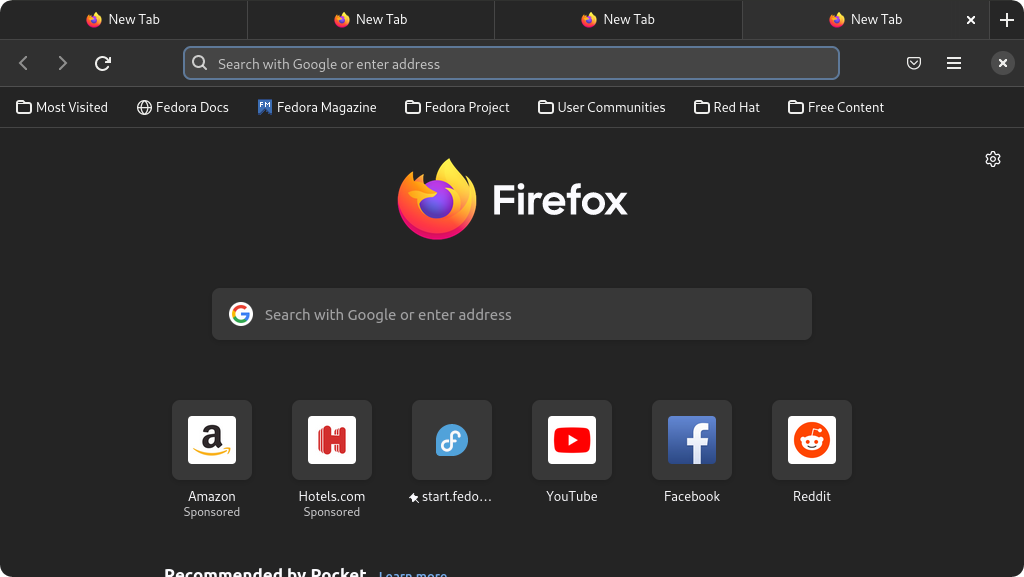Image resolution: width=1024 pixels, height=577 pixels.
Task: Open new tab with plus button
Action: 1006,20
